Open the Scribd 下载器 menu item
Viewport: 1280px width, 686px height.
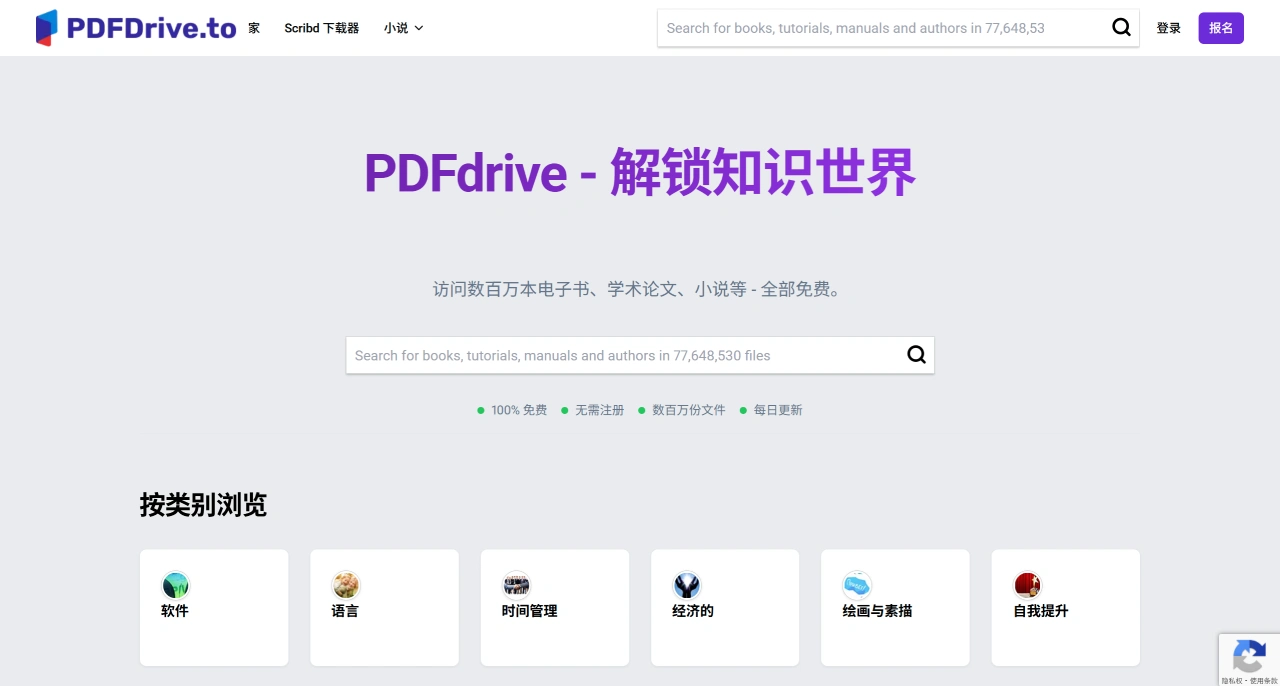[x=322, y=28]
